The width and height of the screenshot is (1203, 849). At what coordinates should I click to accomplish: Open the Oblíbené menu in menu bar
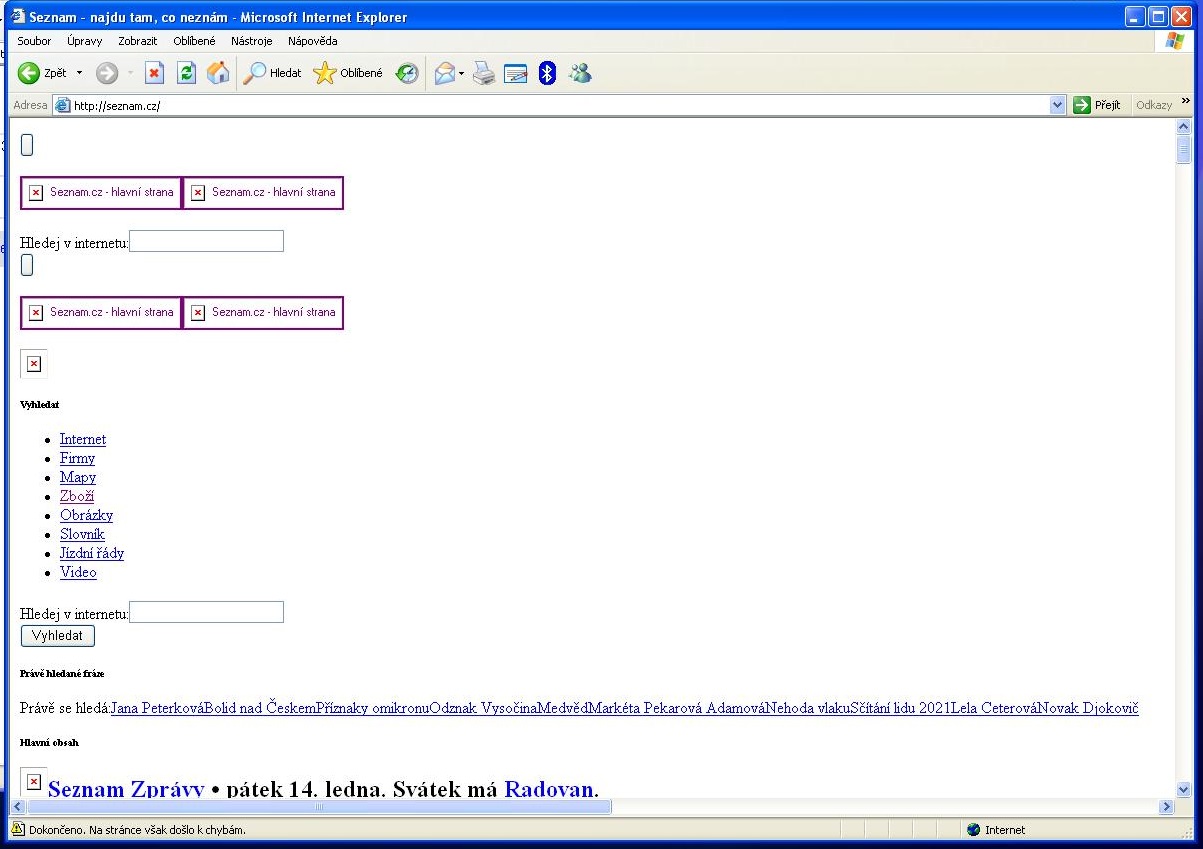click(194, 41)
